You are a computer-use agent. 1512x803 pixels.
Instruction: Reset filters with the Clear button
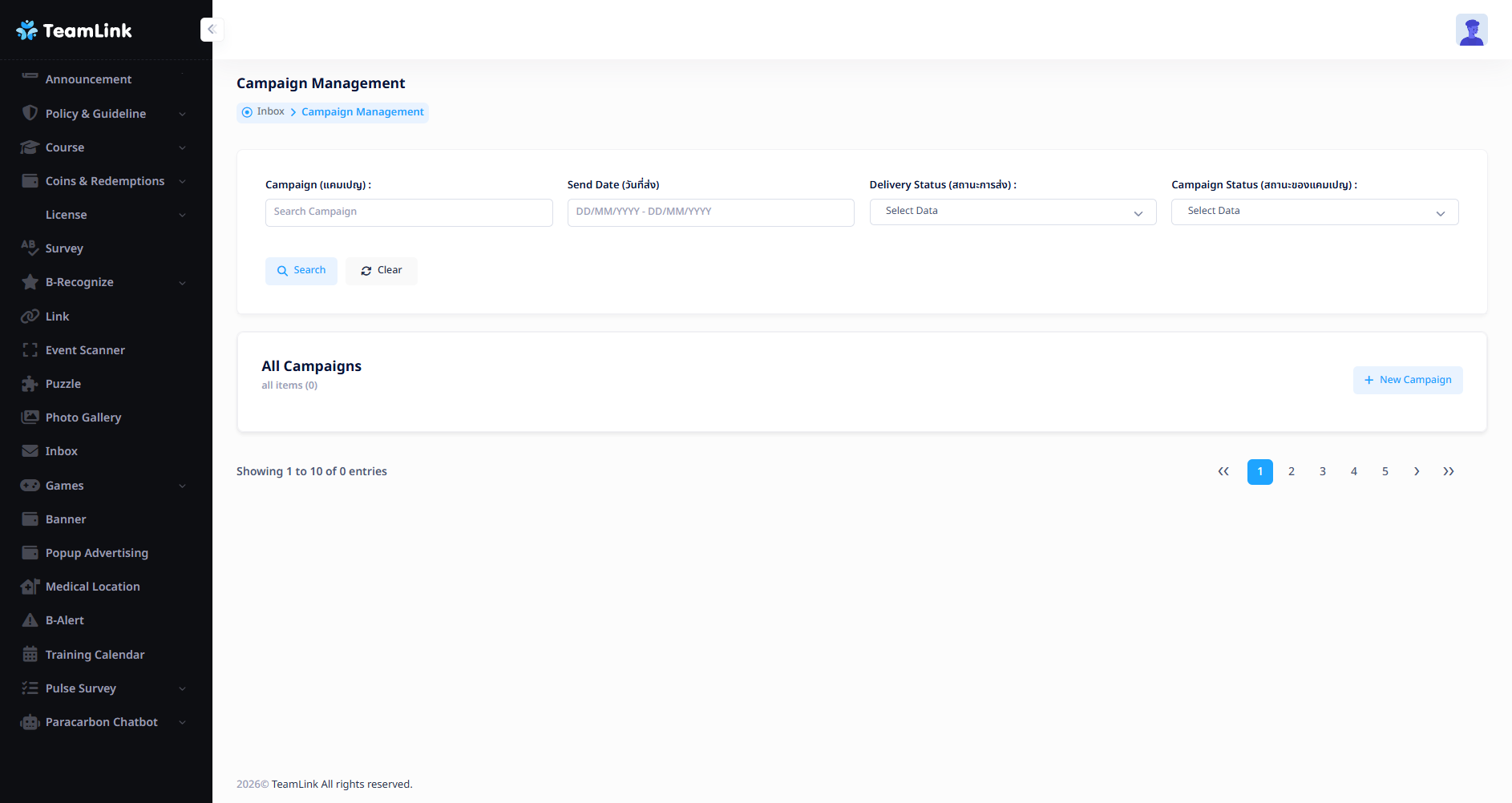381,271
